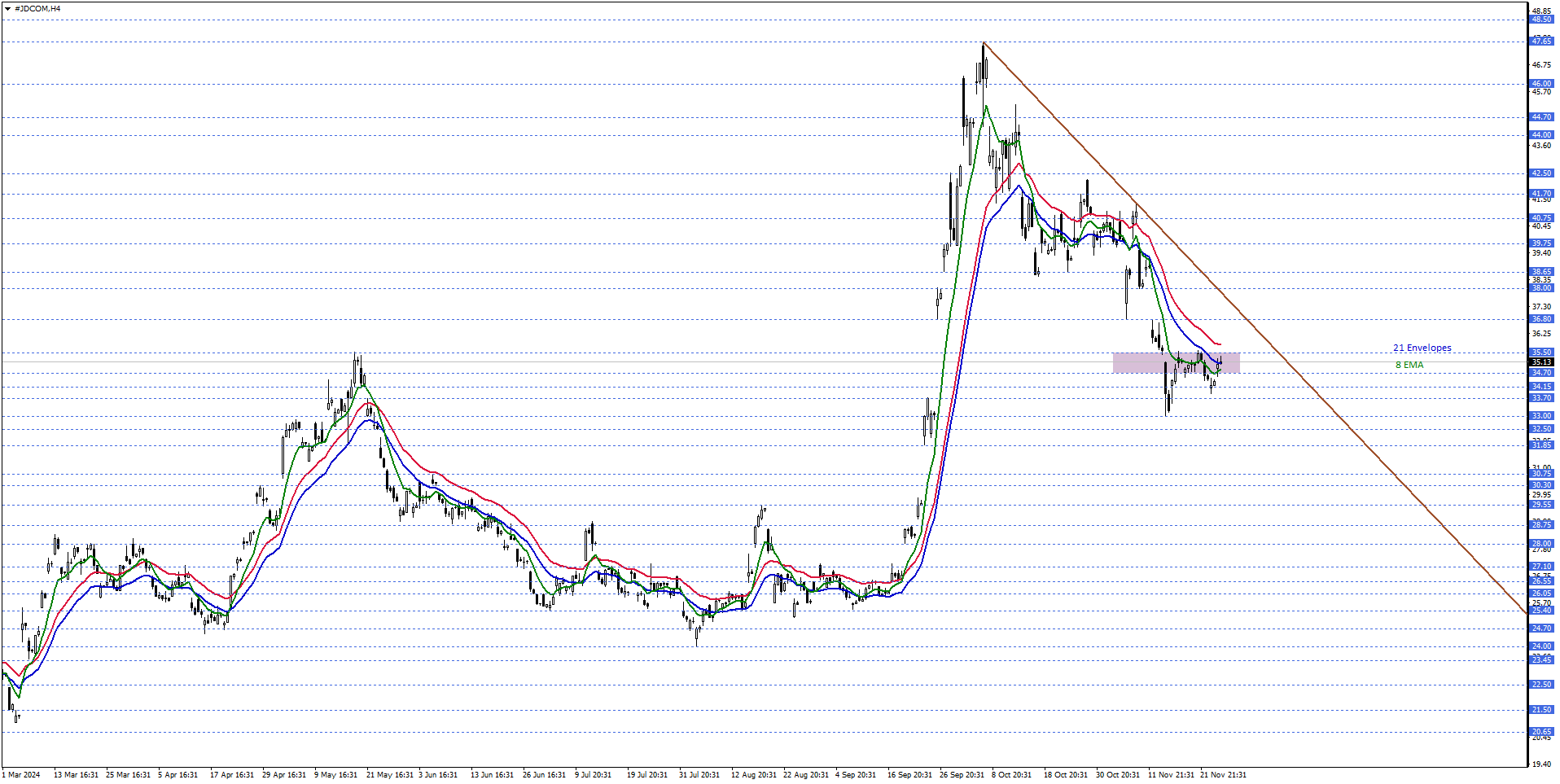This screenshot has height=784, width=1560.
Task: Click the 20.65 price level label
Action: pos(1541,732)
